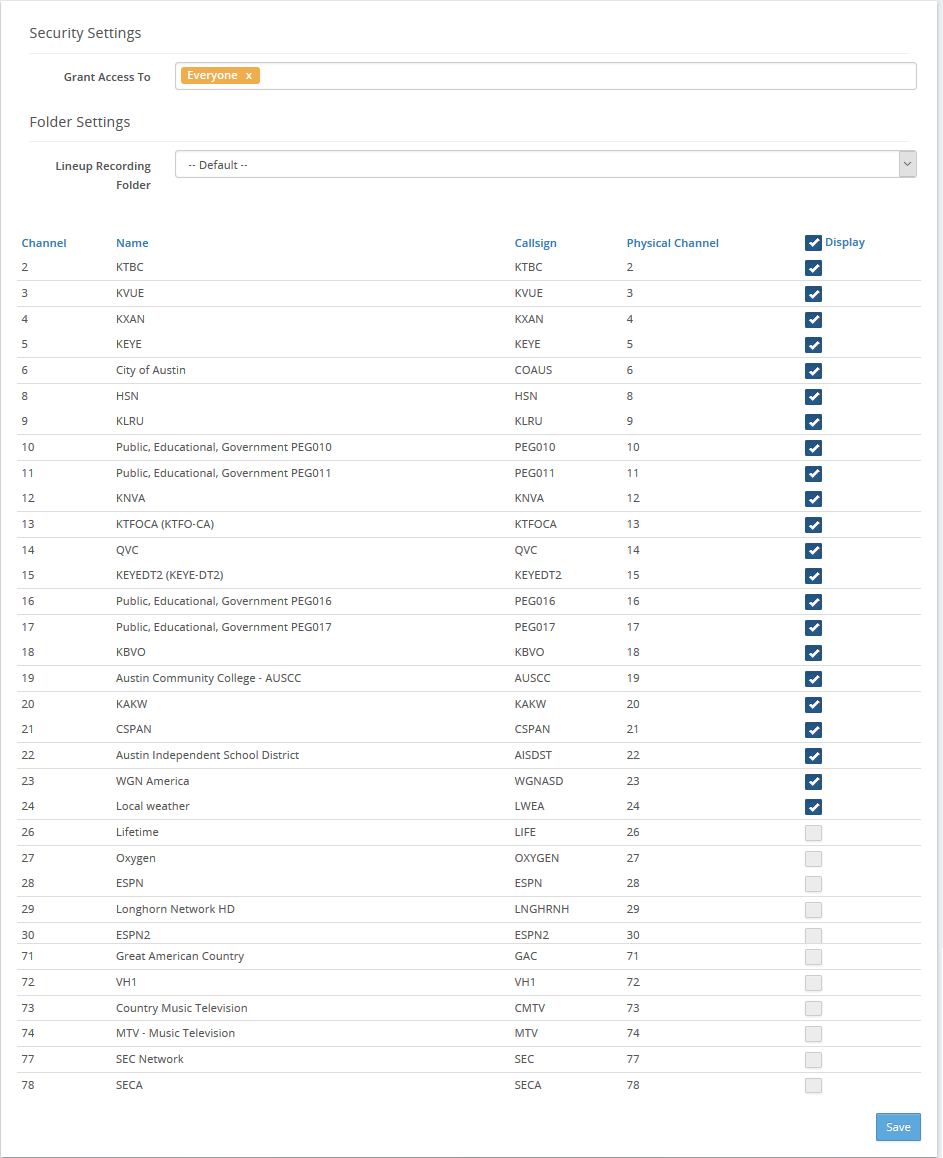Click the Display column header label

pyautogui.click(x=845, y=242)
